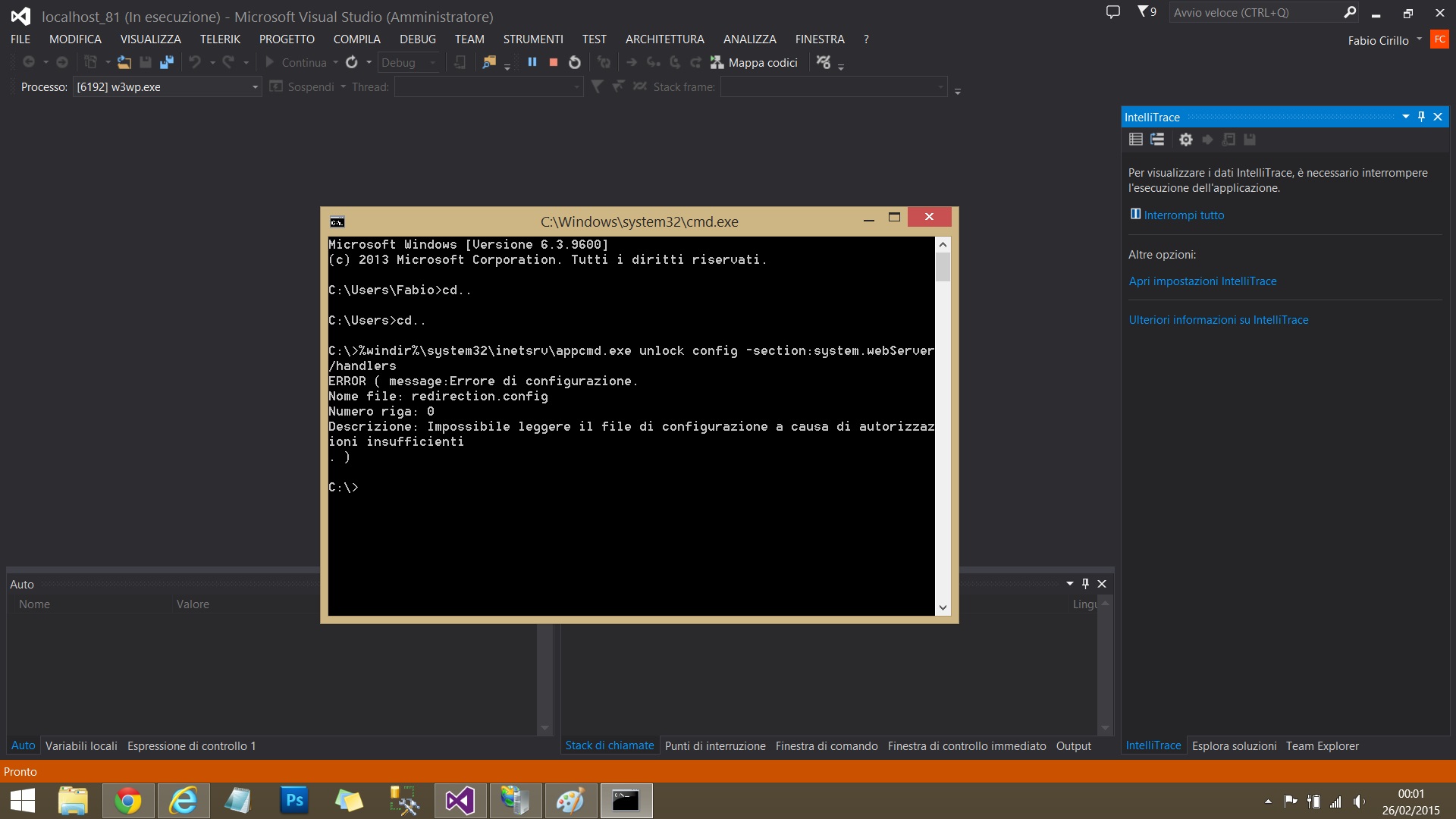Click the Interrompi tutto link
Screen dimensions: 1456x819
point(1184,215)
